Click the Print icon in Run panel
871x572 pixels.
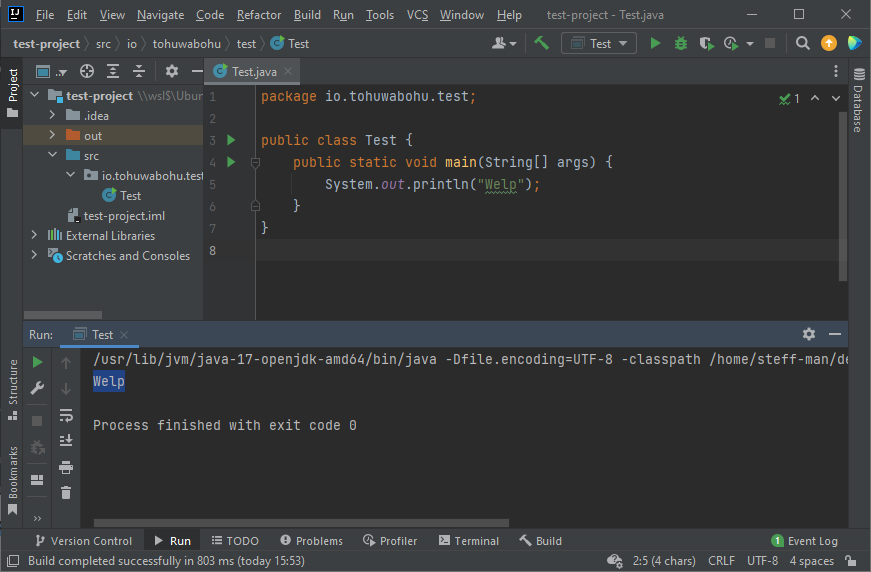point(66,466)
